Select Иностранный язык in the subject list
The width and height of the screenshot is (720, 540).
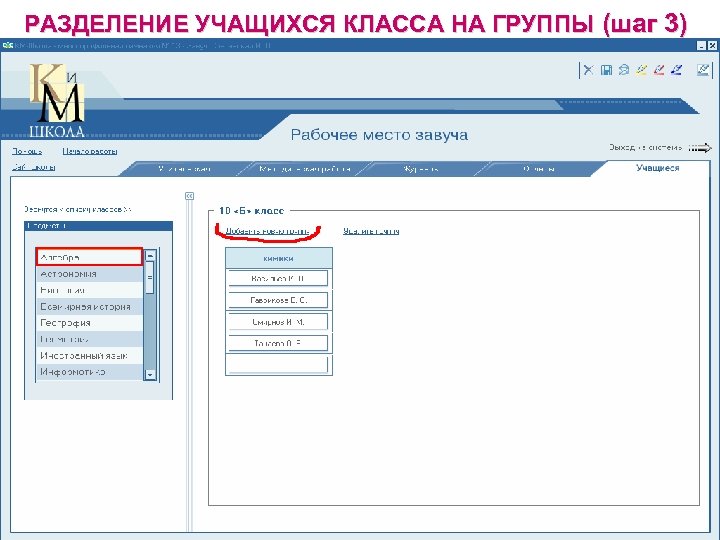click(90, 355)
